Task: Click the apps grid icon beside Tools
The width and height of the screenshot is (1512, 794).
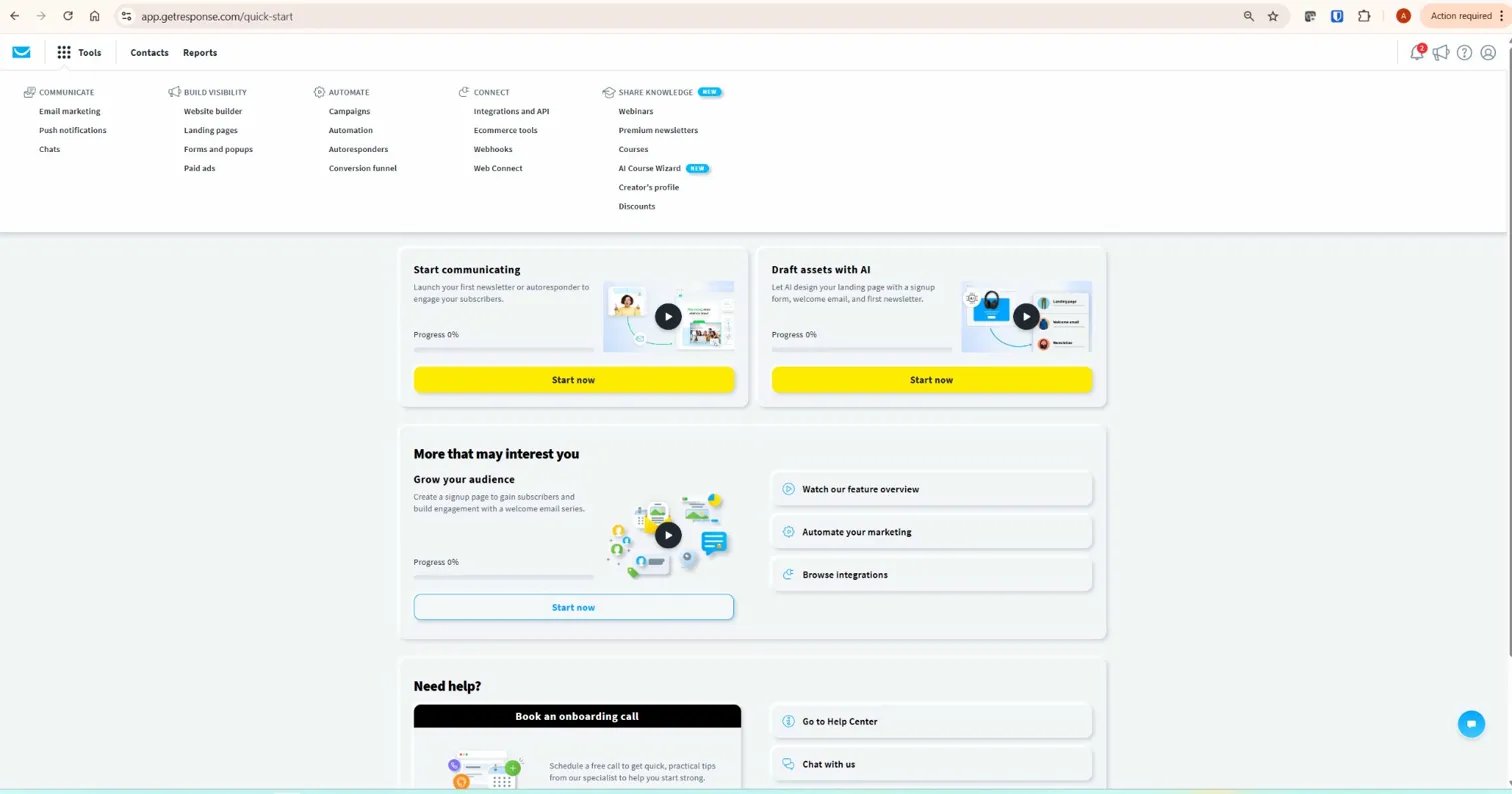Action: point(63,52)
